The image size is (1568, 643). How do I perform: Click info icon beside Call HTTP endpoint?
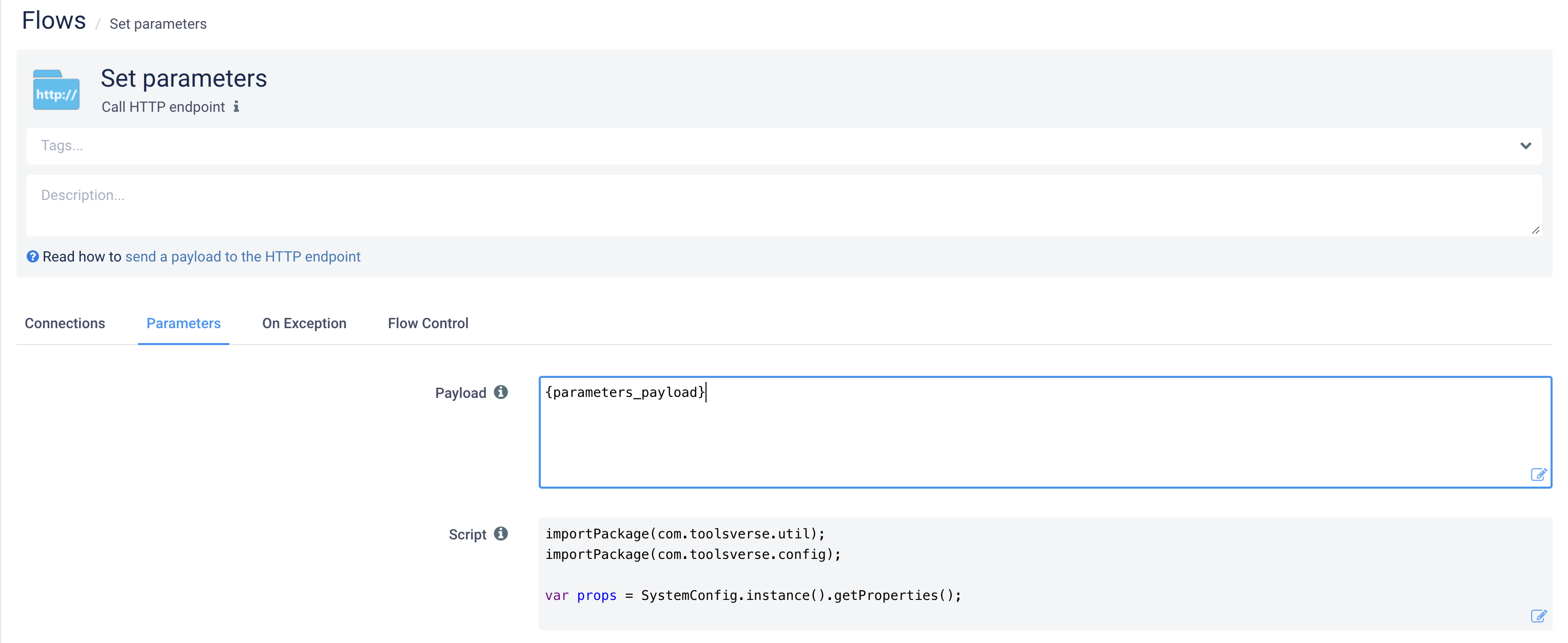click(236, 107)
